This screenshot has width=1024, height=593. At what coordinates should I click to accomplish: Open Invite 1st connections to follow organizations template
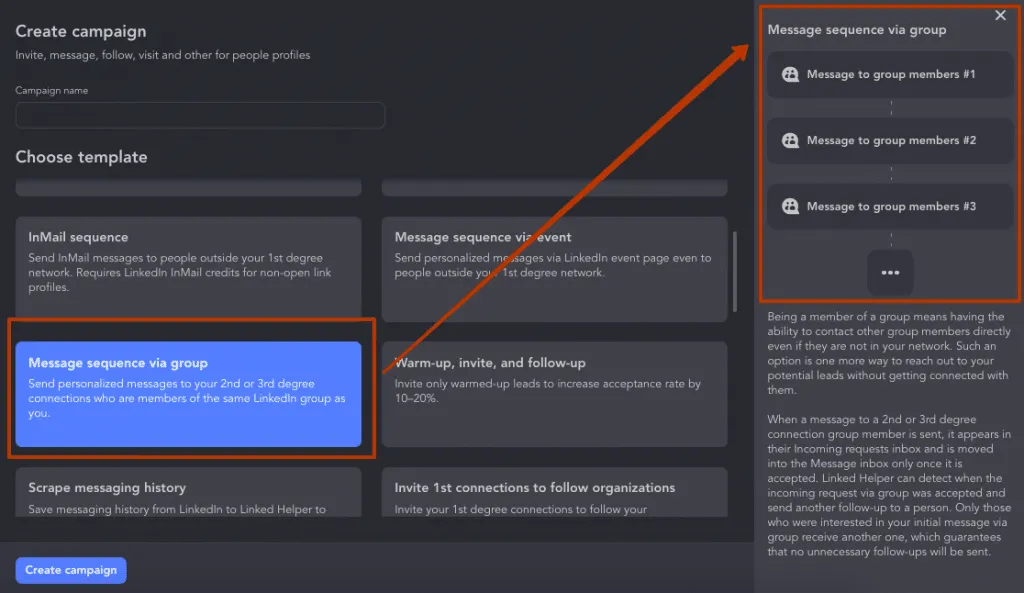coord(554,492)
